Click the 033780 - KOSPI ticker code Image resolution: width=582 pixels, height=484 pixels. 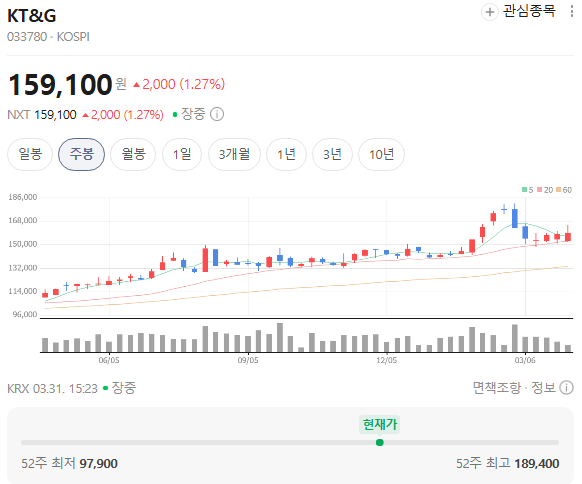coord(48,37)
